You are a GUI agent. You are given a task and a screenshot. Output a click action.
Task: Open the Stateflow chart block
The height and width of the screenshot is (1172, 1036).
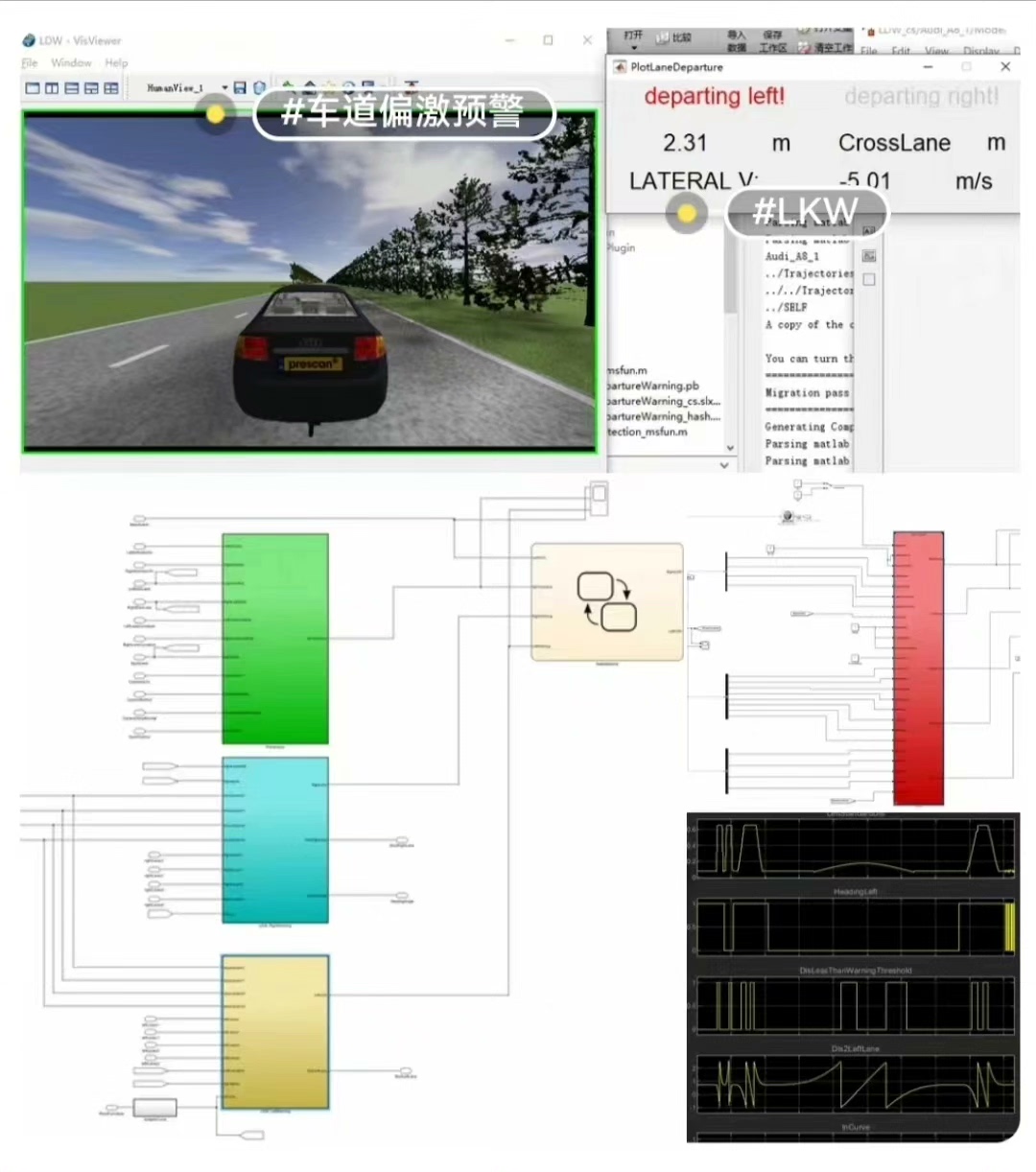tap(607, 602)
